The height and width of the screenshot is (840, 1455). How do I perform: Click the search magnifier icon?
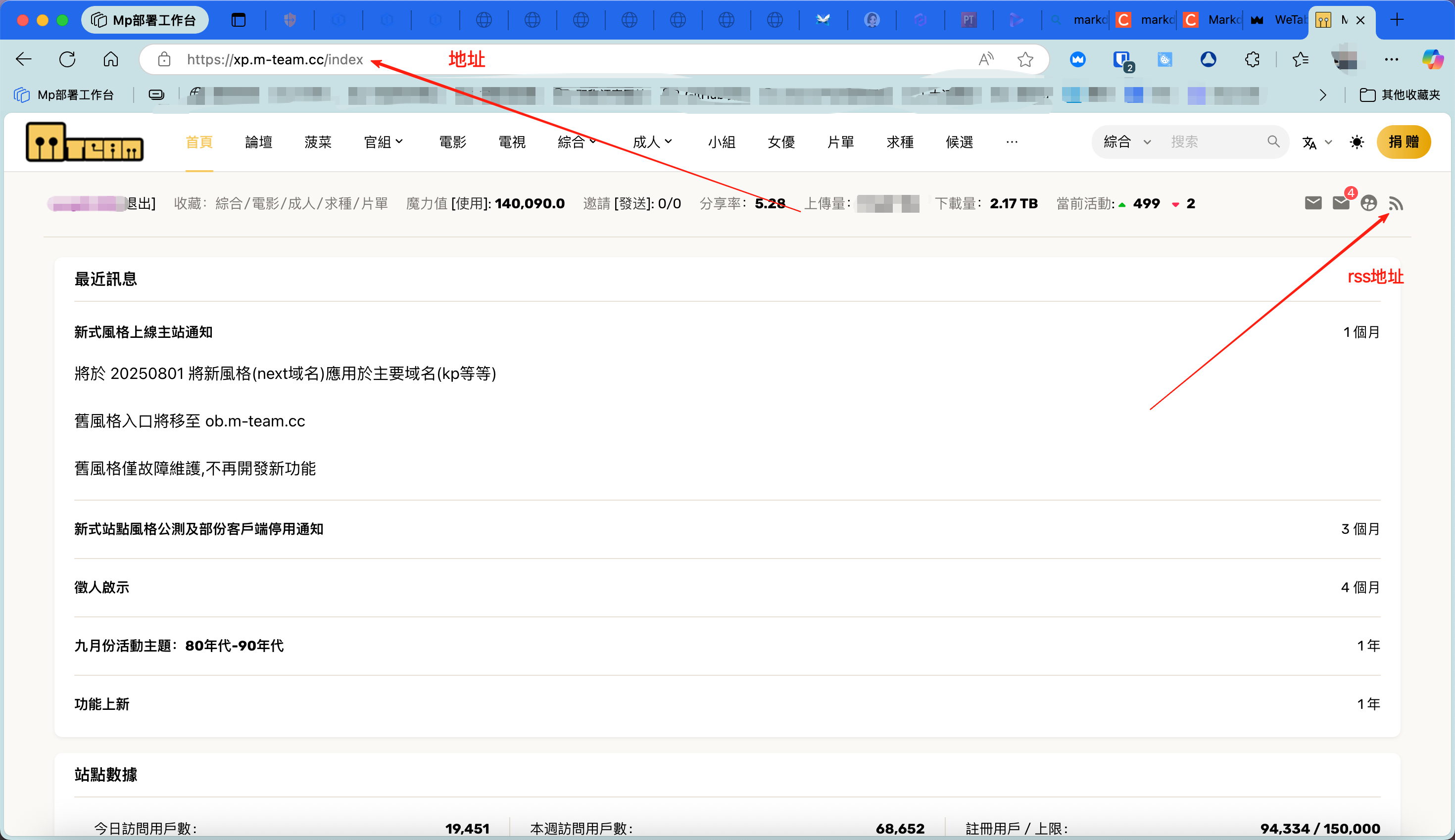pos(1273,141)
